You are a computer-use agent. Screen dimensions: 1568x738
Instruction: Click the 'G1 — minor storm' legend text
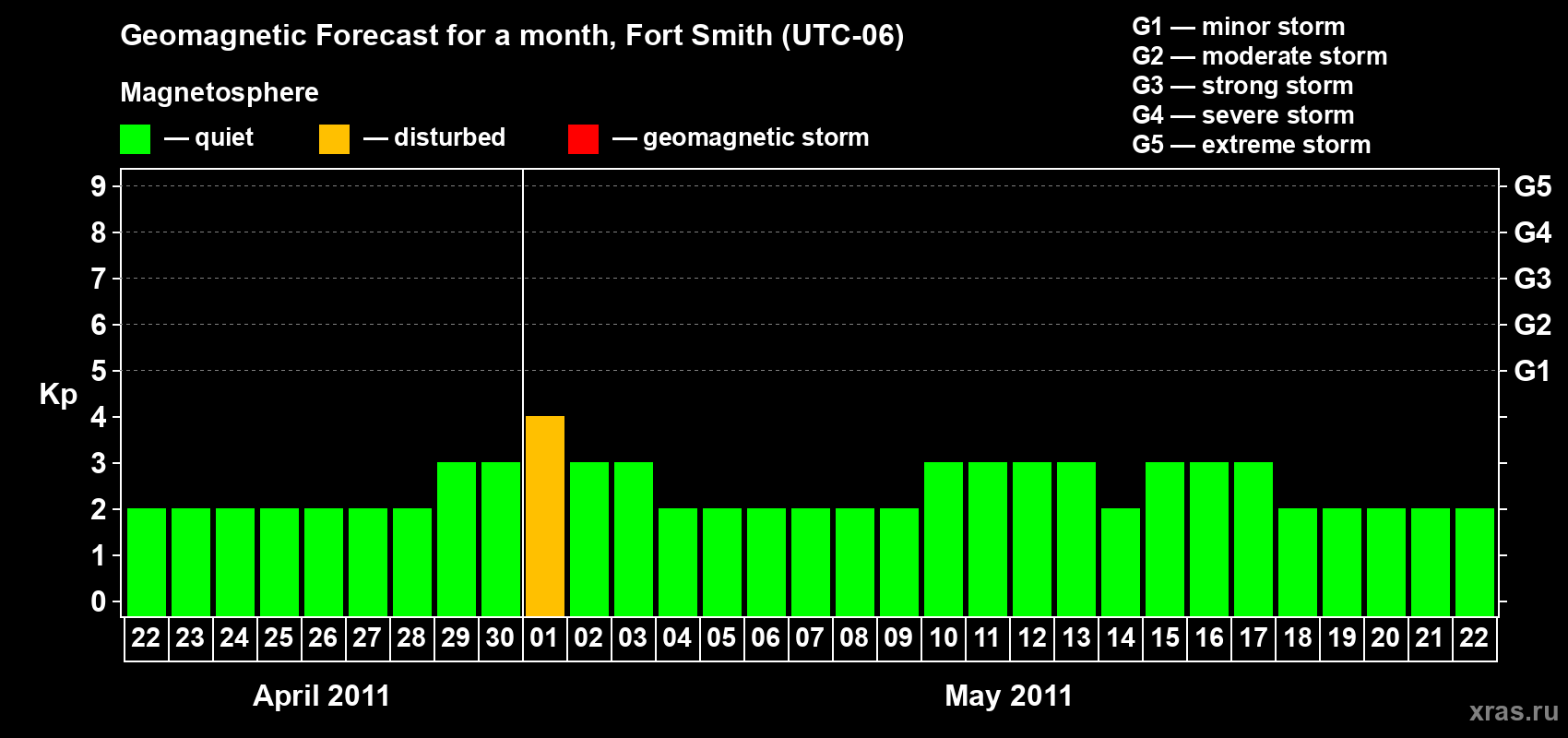(1239, 27)
